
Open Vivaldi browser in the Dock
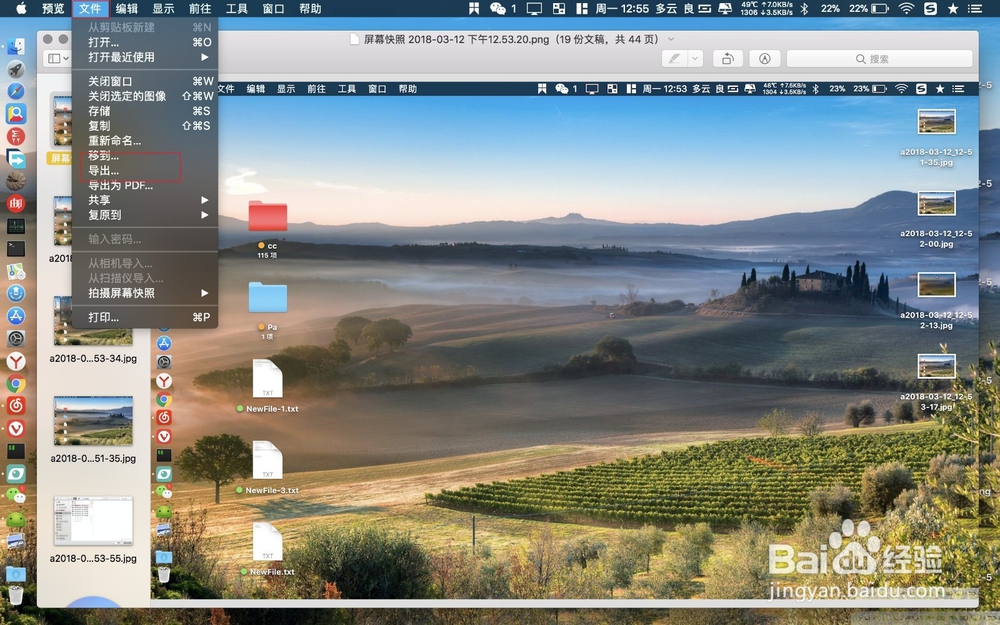pos(16,428)
